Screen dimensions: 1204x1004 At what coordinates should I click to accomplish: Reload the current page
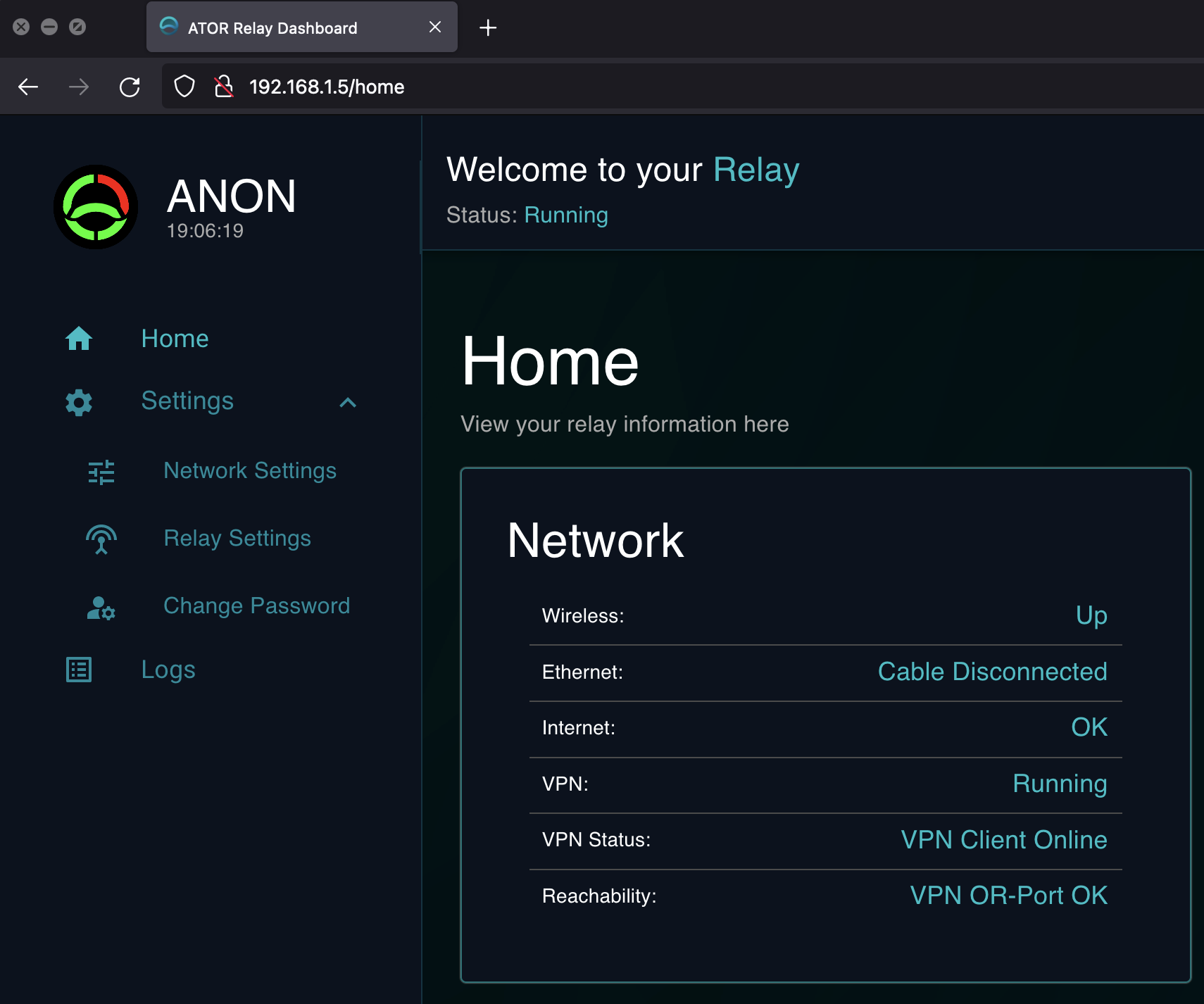pos(130,87)
